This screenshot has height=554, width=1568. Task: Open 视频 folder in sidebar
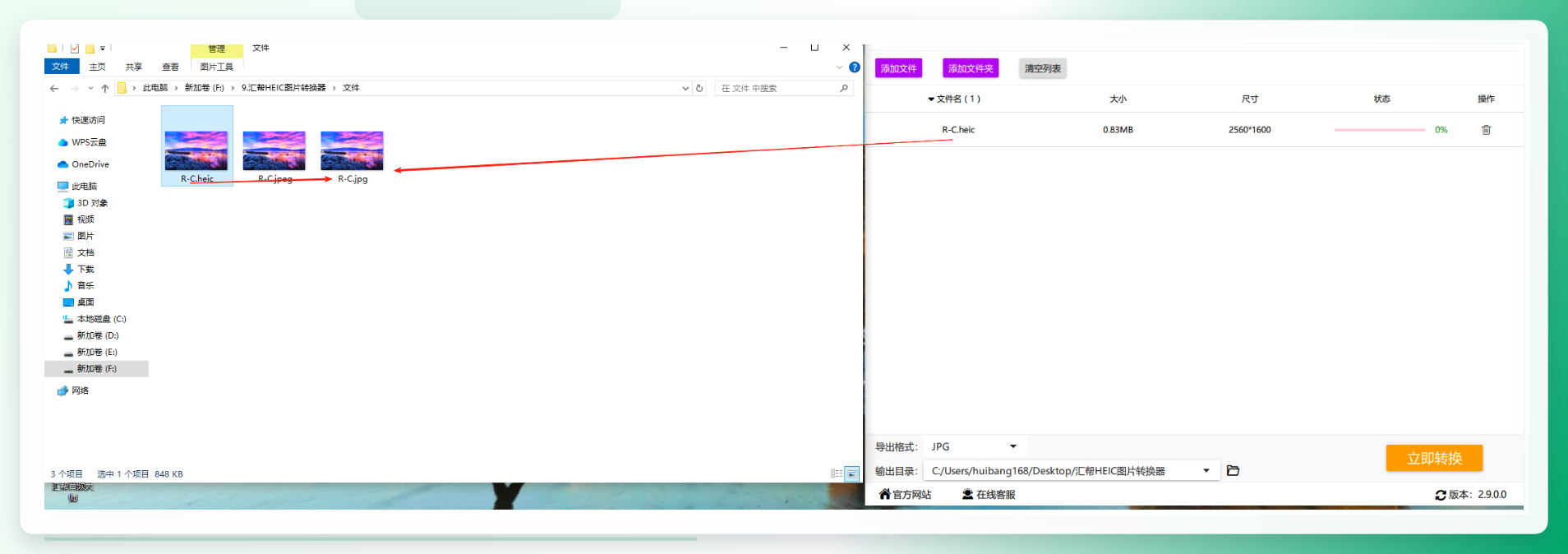pyautogui.click(x=79, y=219)
